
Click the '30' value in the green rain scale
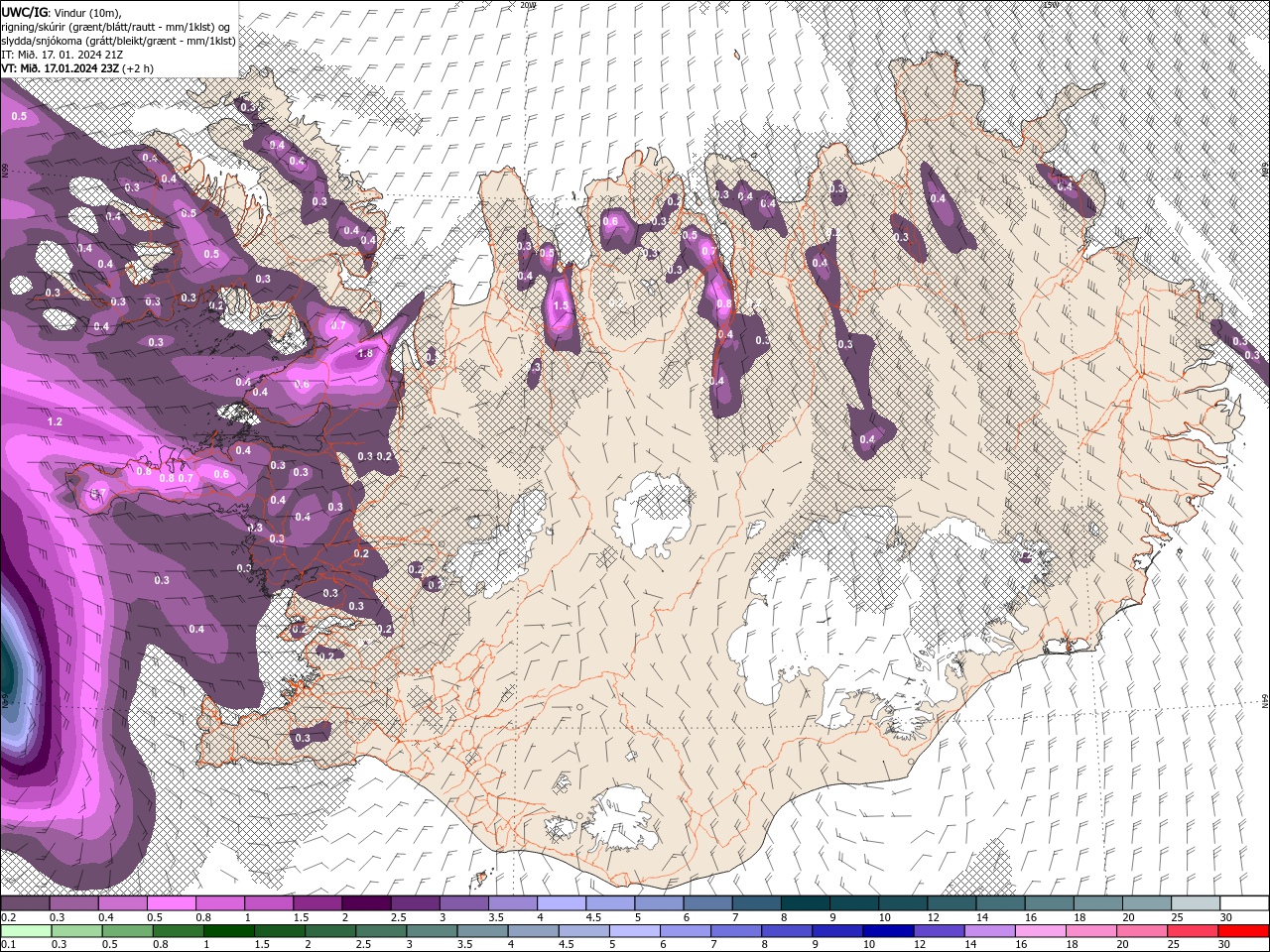pyautogui.click(x=1226, y=944)
